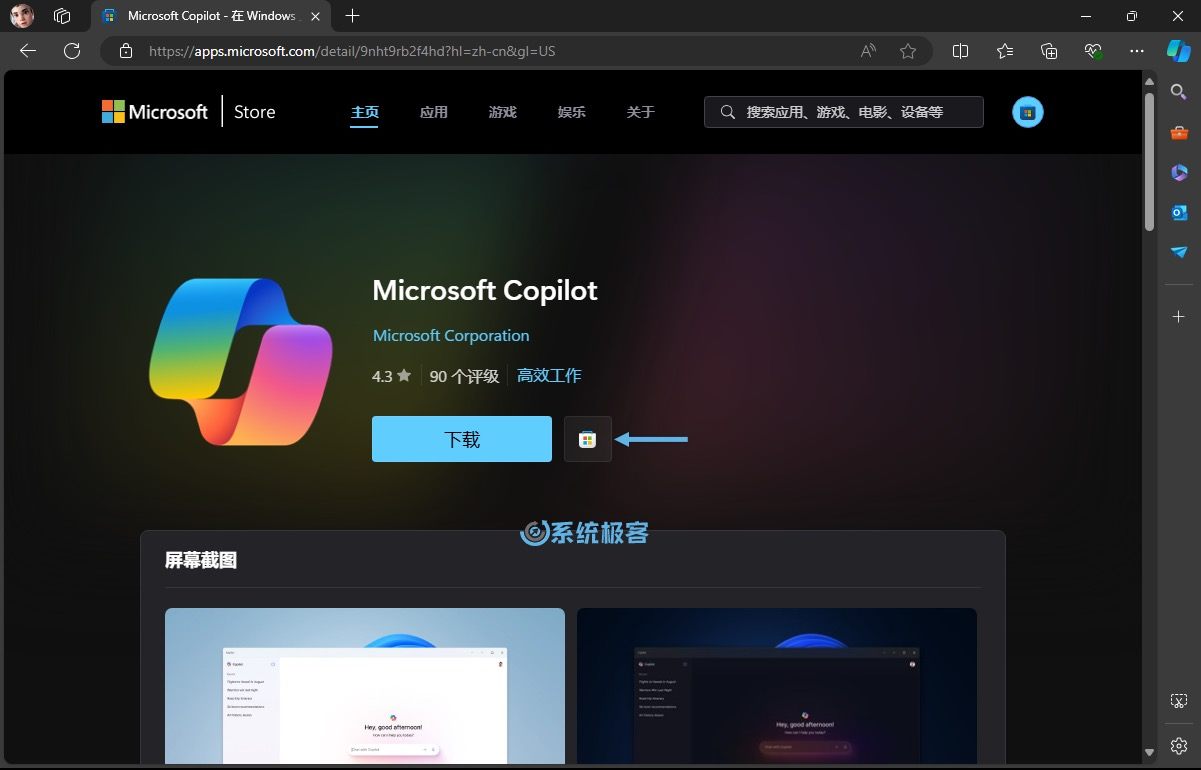This screenshot has height=770, width=1201.
Task: Select the 主页 tab
Action: [365, 112]
